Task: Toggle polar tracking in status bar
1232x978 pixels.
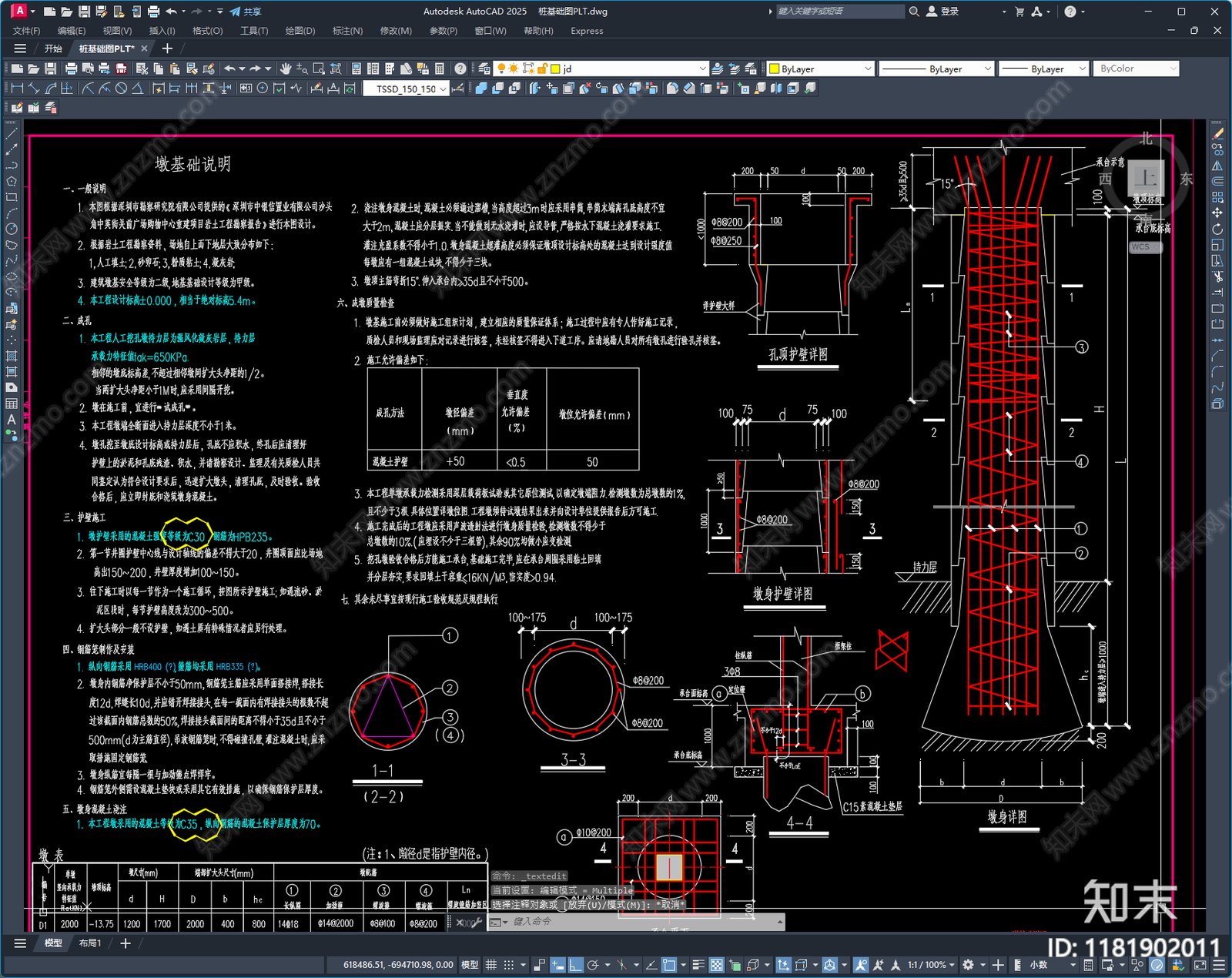Action: tap(593, 965)
